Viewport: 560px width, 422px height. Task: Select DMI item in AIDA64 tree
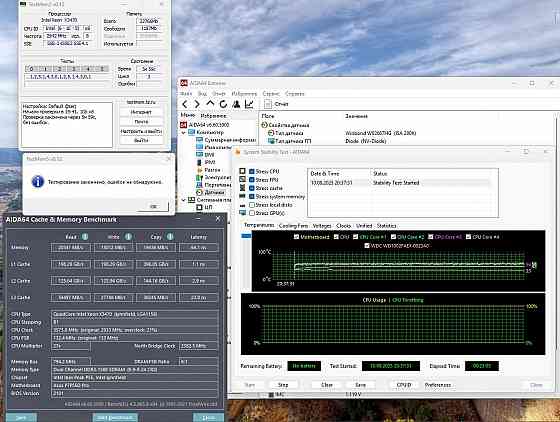point(209,155)
